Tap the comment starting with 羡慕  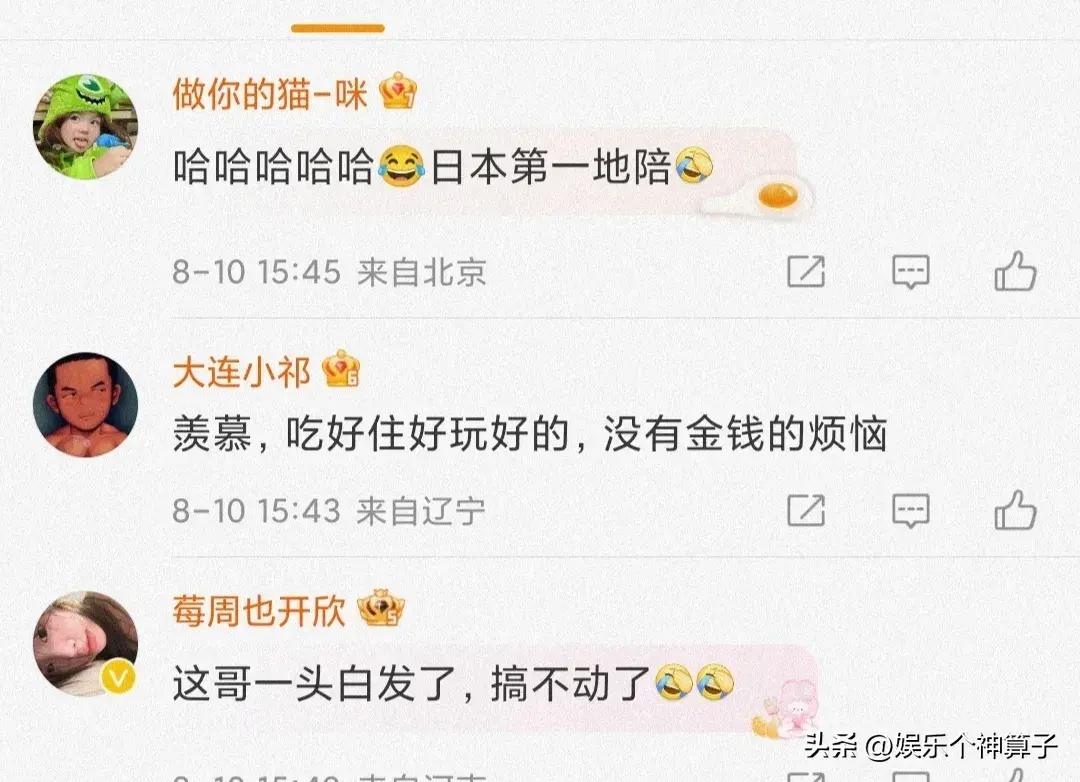tap(530, 434)
